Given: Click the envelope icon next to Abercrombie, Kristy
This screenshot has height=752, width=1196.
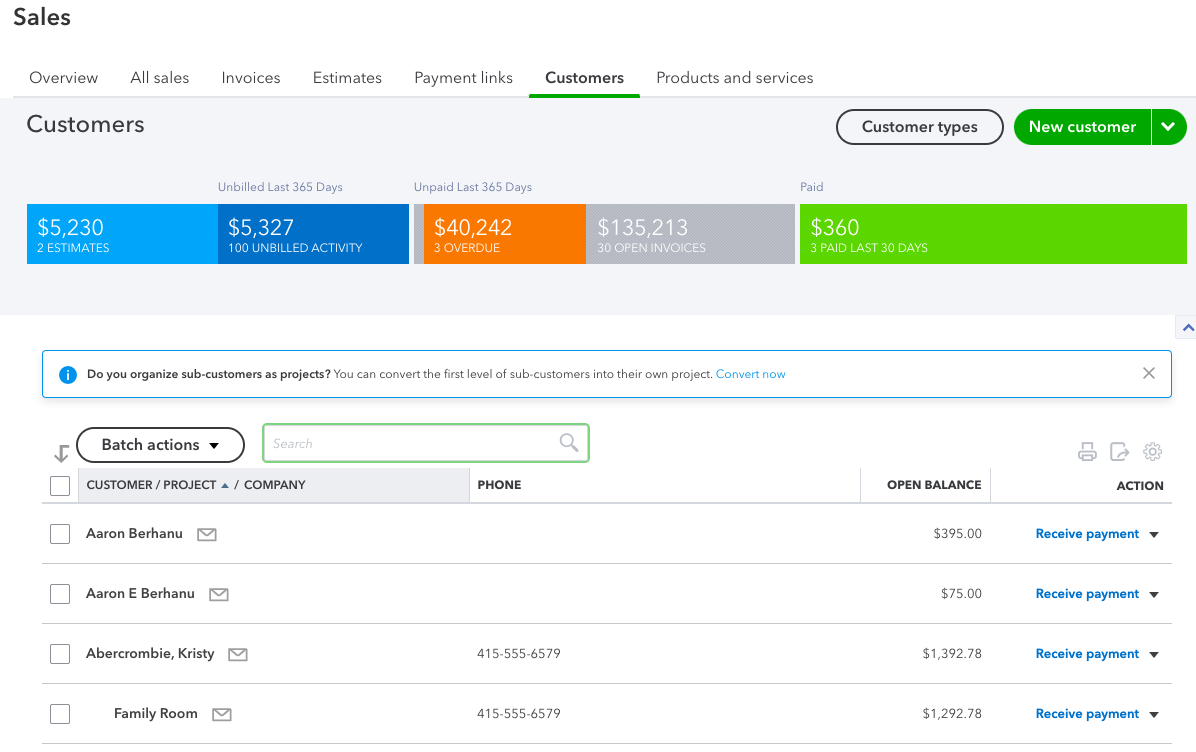Looking at the screenshot, I should pyautogui.click(x=238, y=654).
